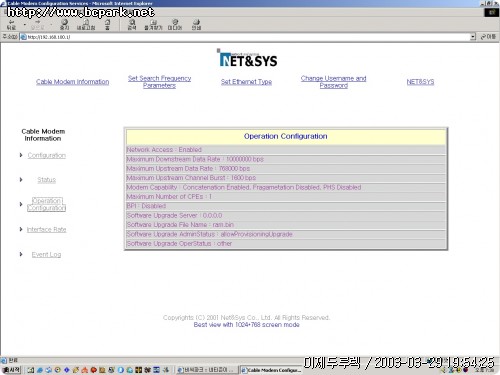Open the Cable Modem Information link
This screenshot has height=375, width=500.
[x=72, y=82]
